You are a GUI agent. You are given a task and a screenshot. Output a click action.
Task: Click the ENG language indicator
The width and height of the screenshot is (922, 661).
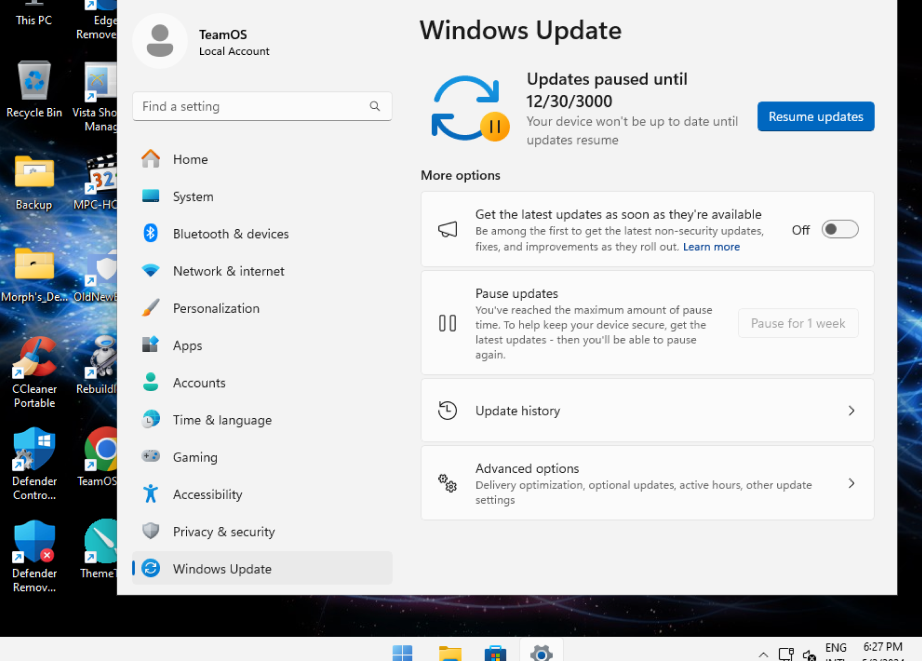(x=836, y=648)
